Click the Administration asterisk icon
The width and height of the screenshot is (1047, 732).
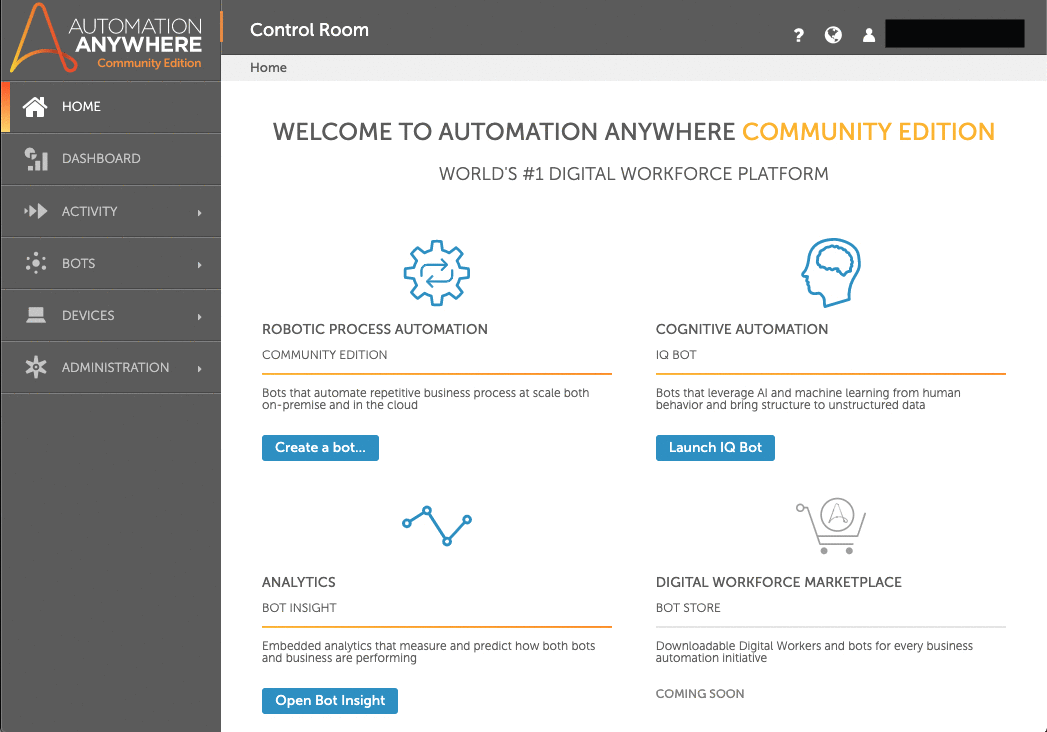point(35,367)
